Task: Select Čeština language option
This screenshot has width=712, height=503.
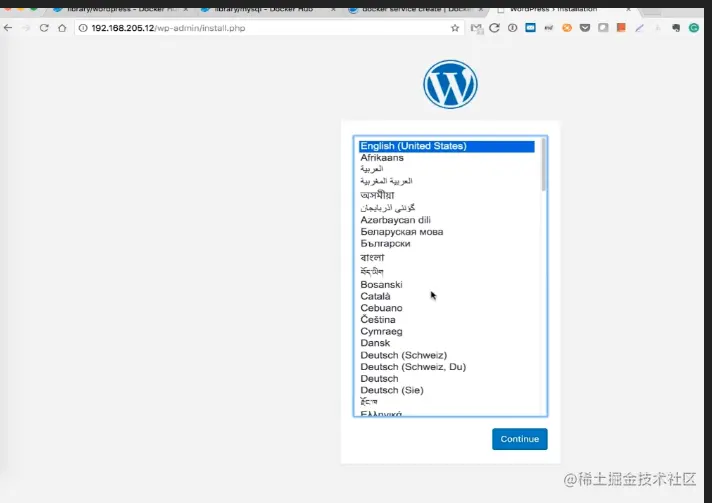Action: [x=378, y=320]
